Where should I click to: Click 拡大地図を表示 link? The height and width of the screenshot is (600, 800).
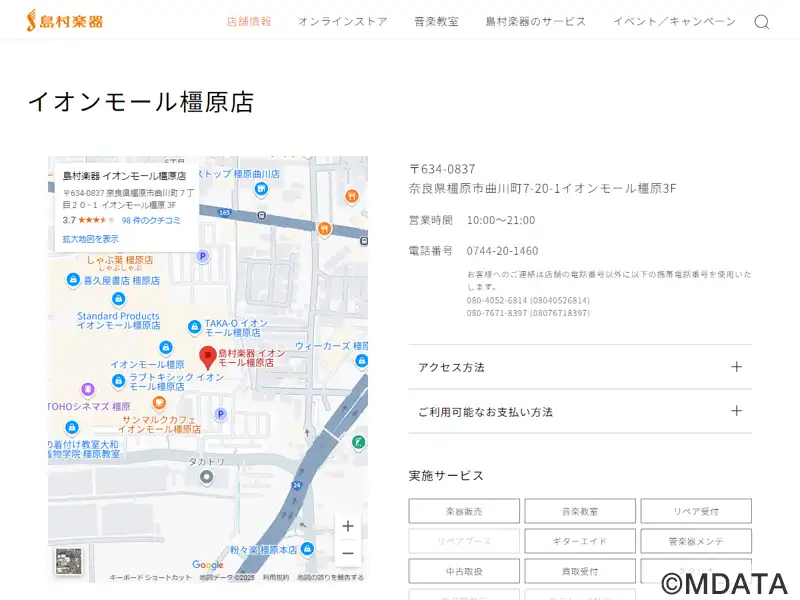pyautogui.click(x=90, y=239)
